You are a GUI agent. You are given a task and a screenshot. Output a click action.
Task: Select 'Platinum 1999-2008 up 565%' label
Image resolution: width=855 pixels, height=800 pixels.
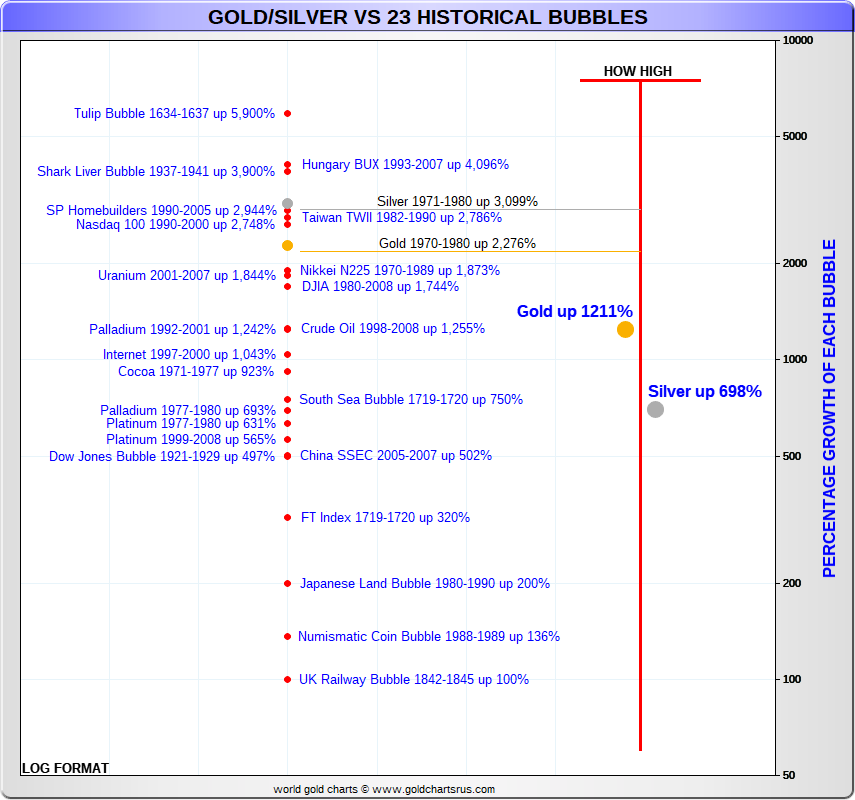[x=191, y=440]
